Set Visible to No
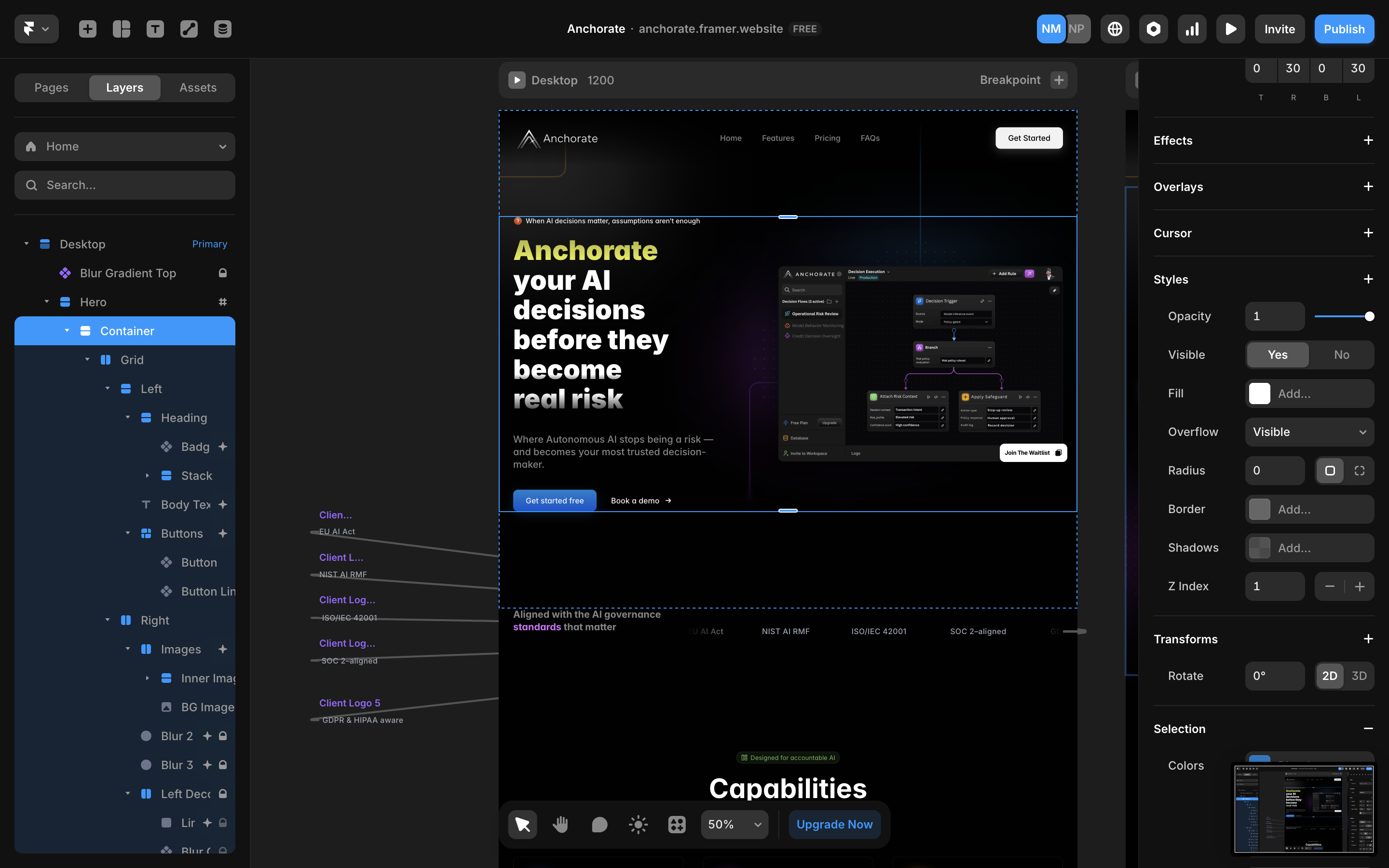Screen dimensions: 1389x868 [x=1341, y=355]
